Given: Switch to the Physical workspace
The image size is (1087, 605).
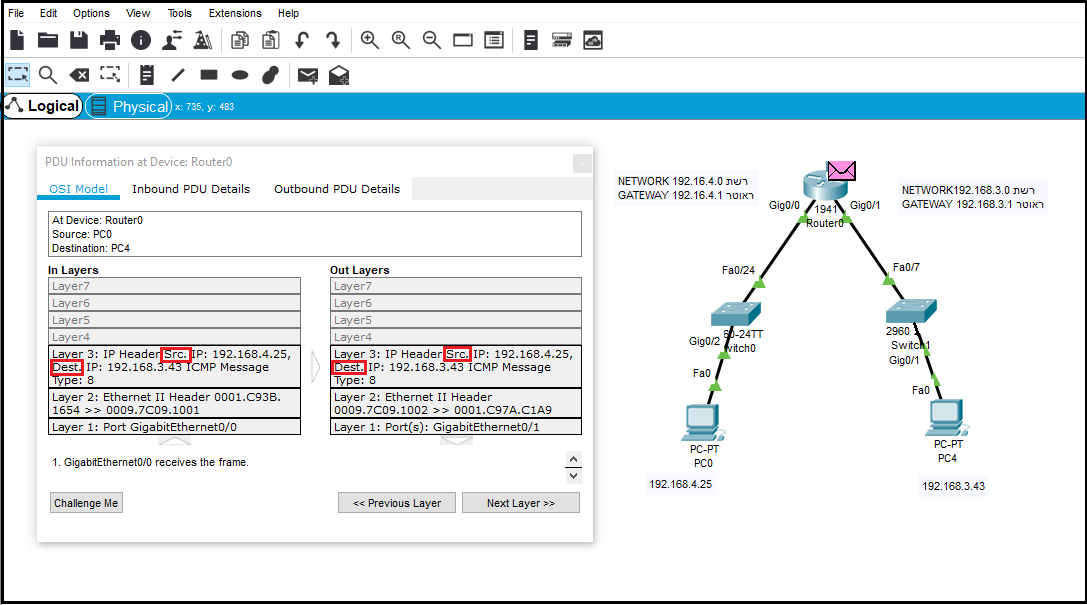Looking at the screenshot, I should [x=129, y=106].
